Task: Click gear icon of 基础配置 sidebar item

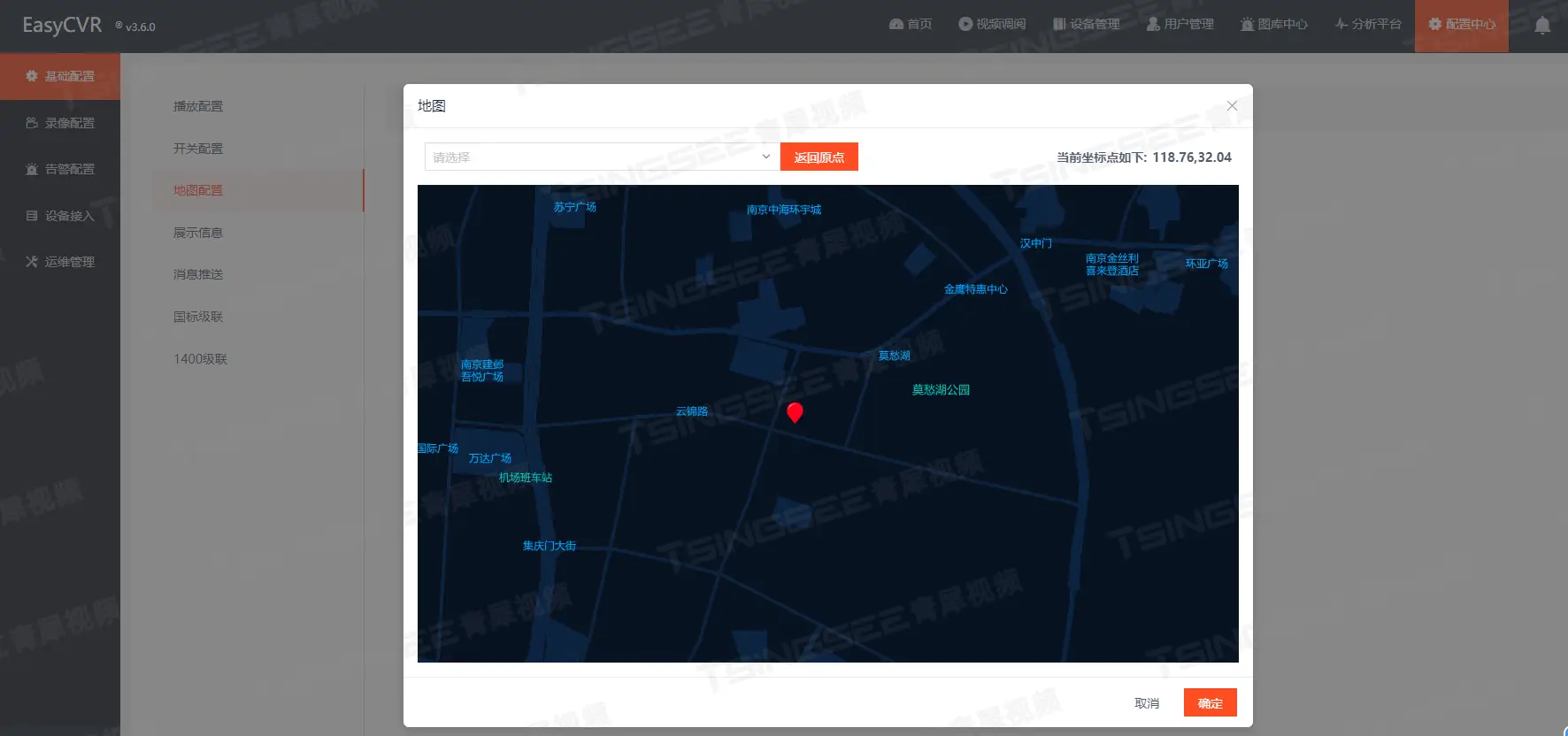Action: click(32, 76)
